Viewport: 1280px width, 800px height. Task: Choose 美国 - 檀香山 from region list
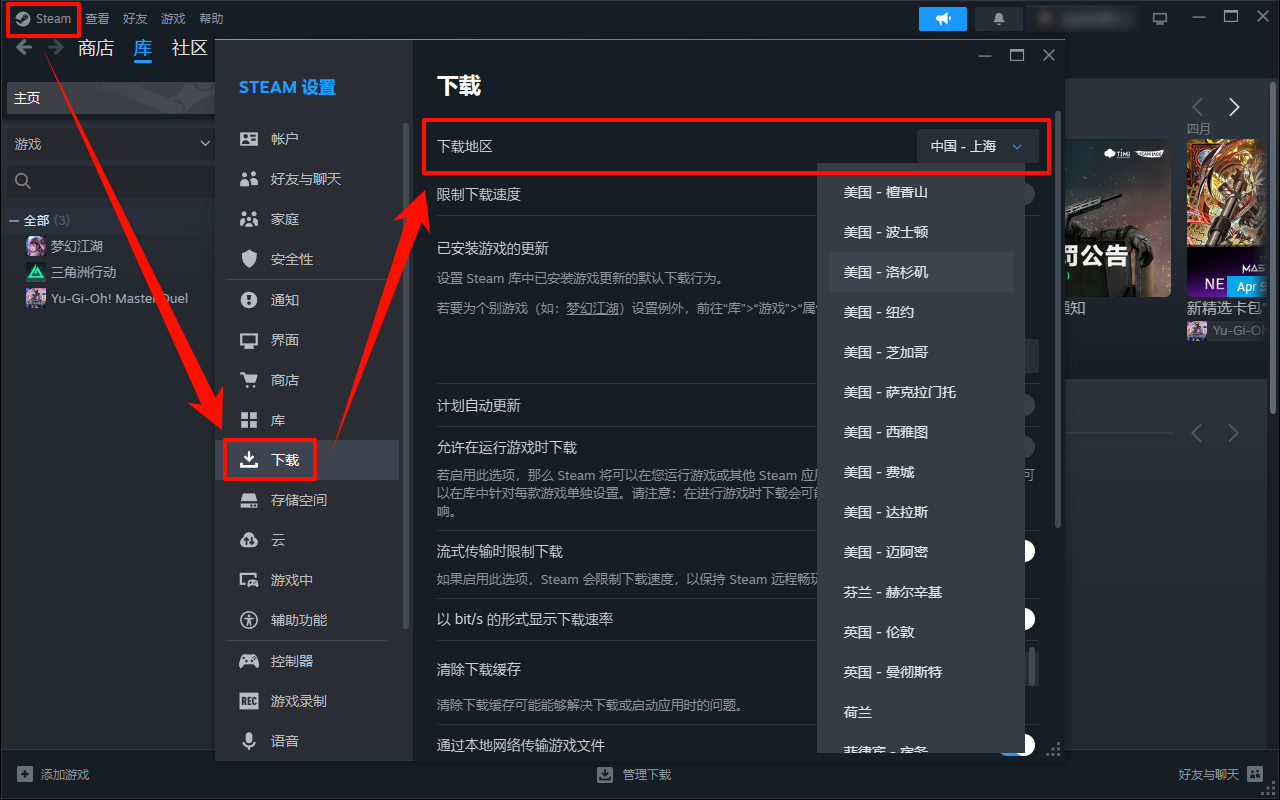921,192
